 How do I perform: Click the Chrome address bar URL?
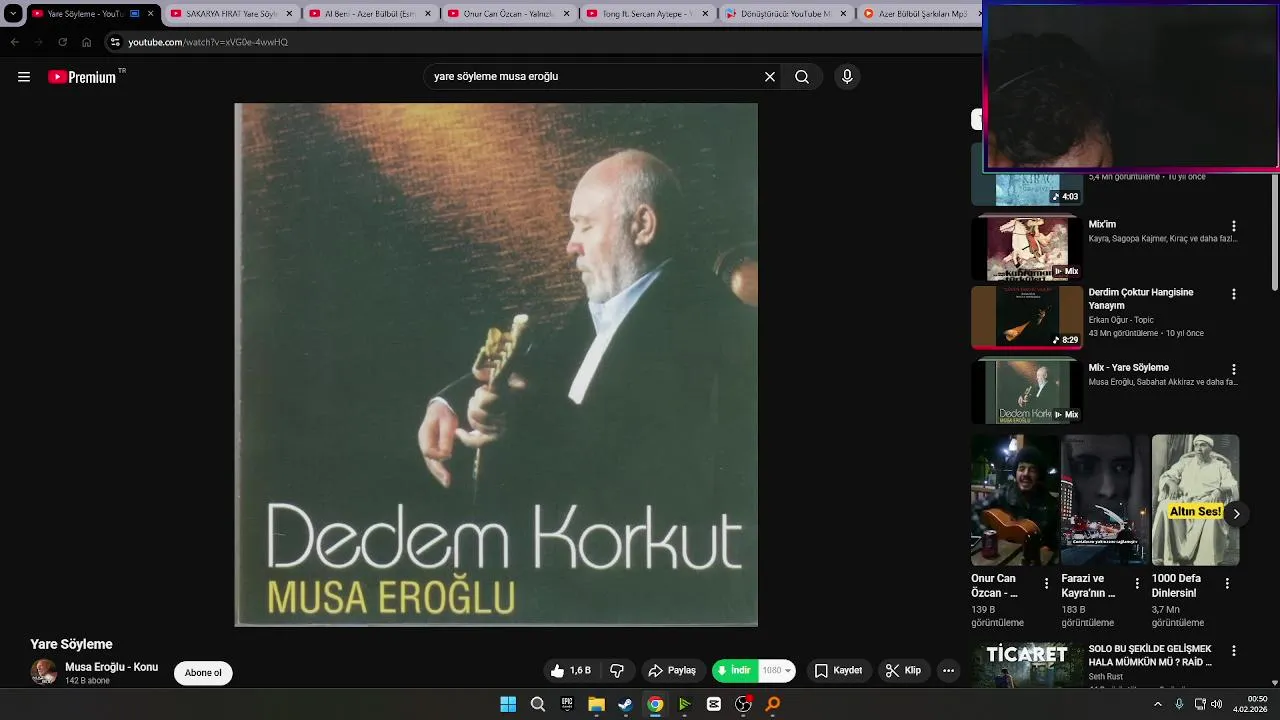[208, 42]
